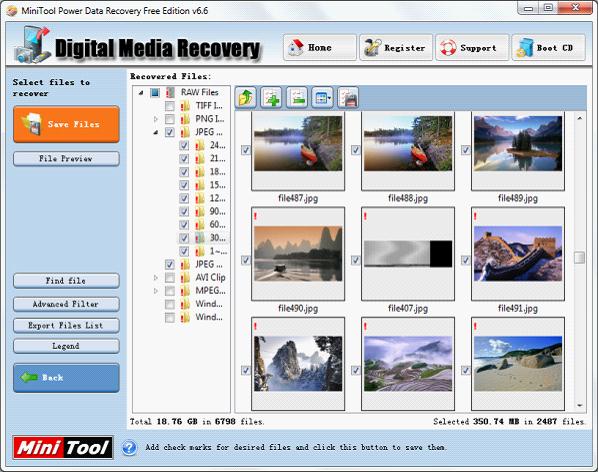Go up one folder level toolbar icon
The height and width of the screenshot is (472, 598).
tap(246, 98)
